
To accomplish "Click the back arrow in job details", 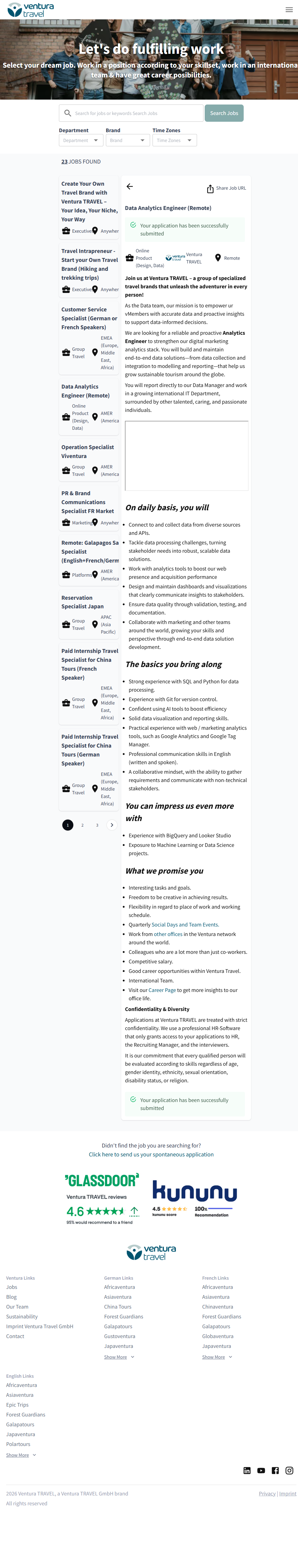I will click(x=130, y=187).
